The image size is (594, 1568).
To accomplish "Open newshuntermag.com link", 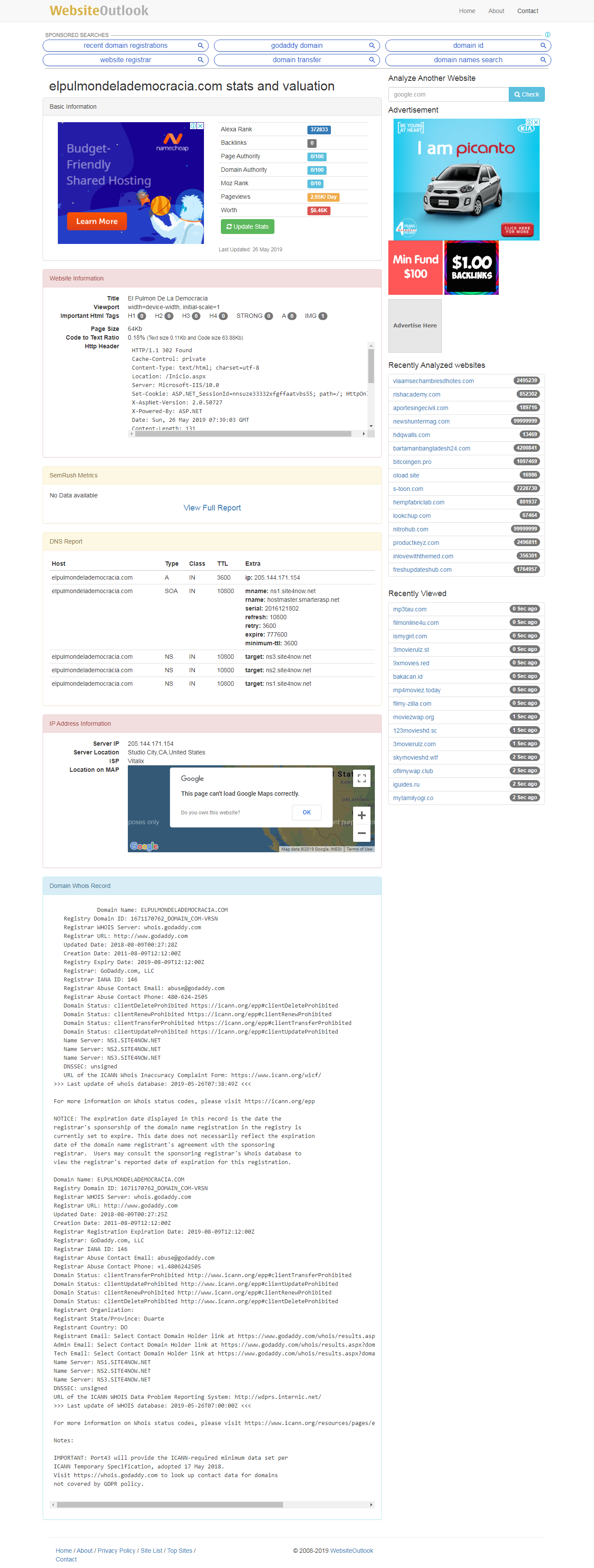I will 421,421.
